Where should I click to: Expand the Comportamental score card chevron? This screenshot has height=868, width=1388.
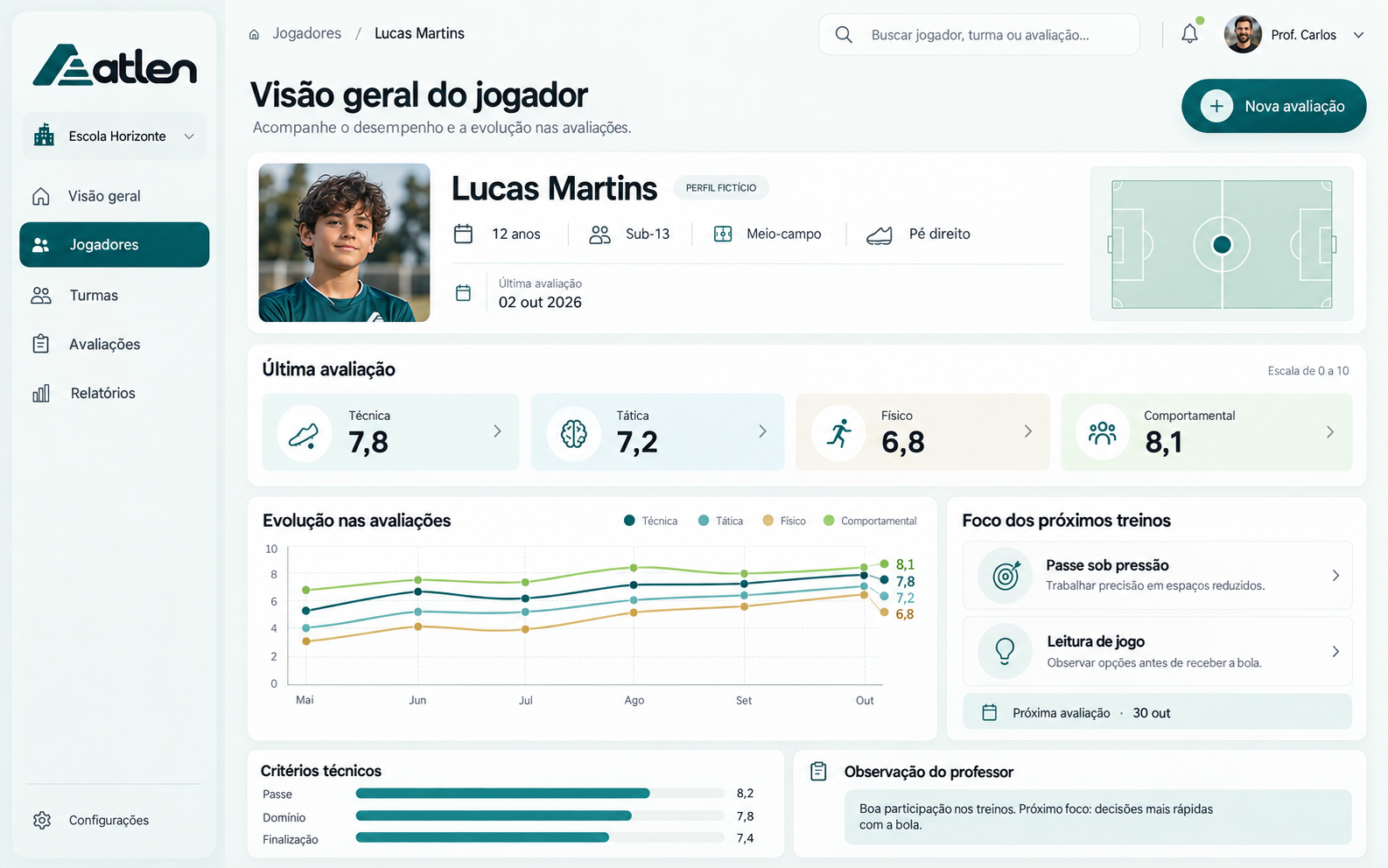click(x=1329, y=431)
